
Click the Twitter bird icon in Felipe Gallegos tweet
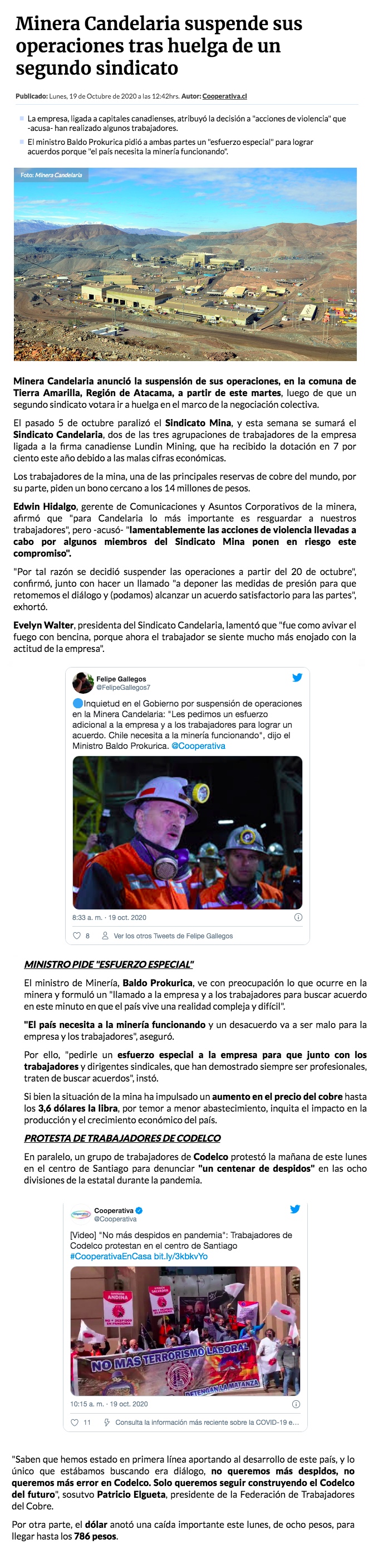297,678
